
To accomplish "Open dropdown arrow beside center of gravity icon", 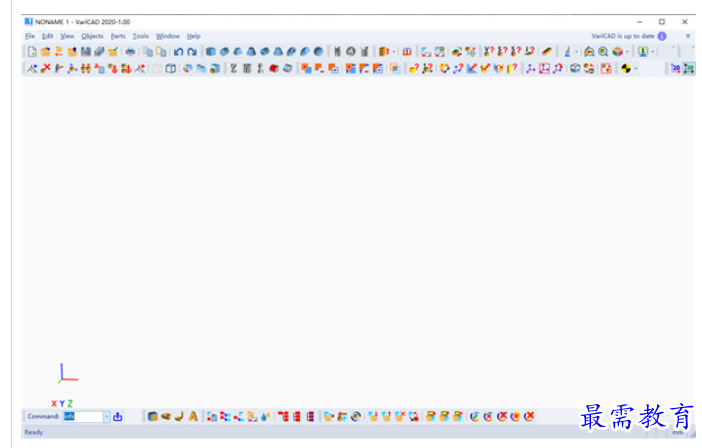I will tap(636, 68).
